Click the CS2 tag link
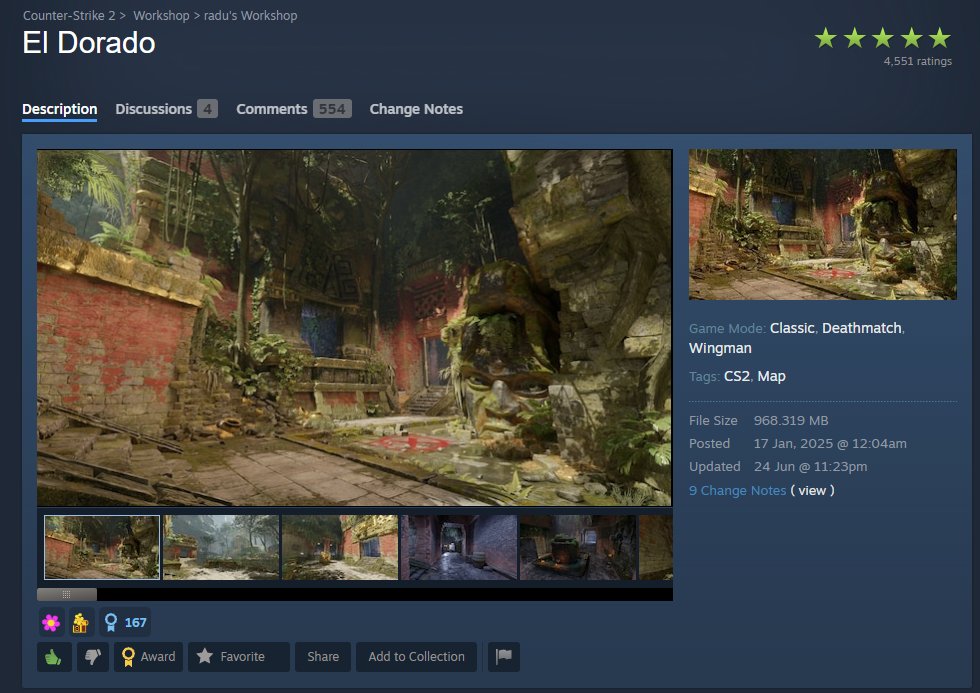The width and height of the screenshot is (980, 693). [x=736, y=376]
